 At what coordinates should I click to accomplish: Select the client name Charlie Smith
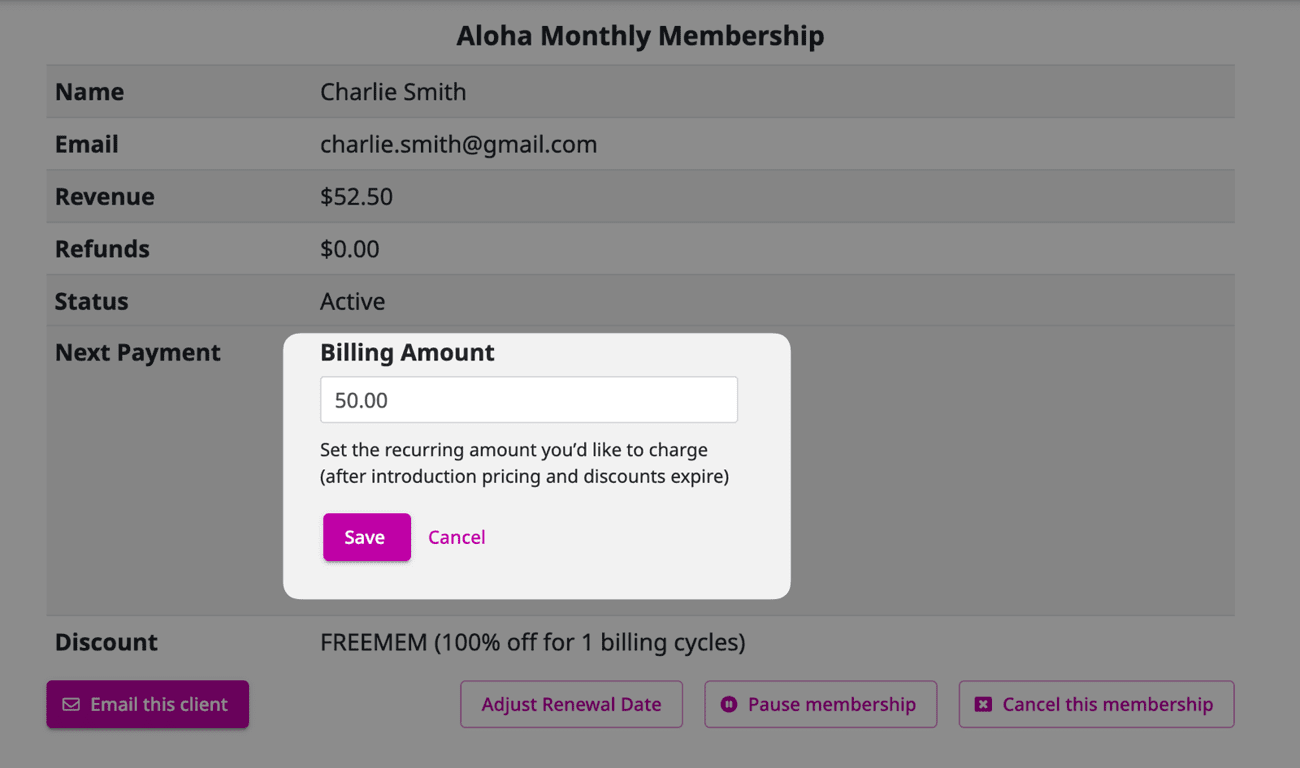point(393,92)
